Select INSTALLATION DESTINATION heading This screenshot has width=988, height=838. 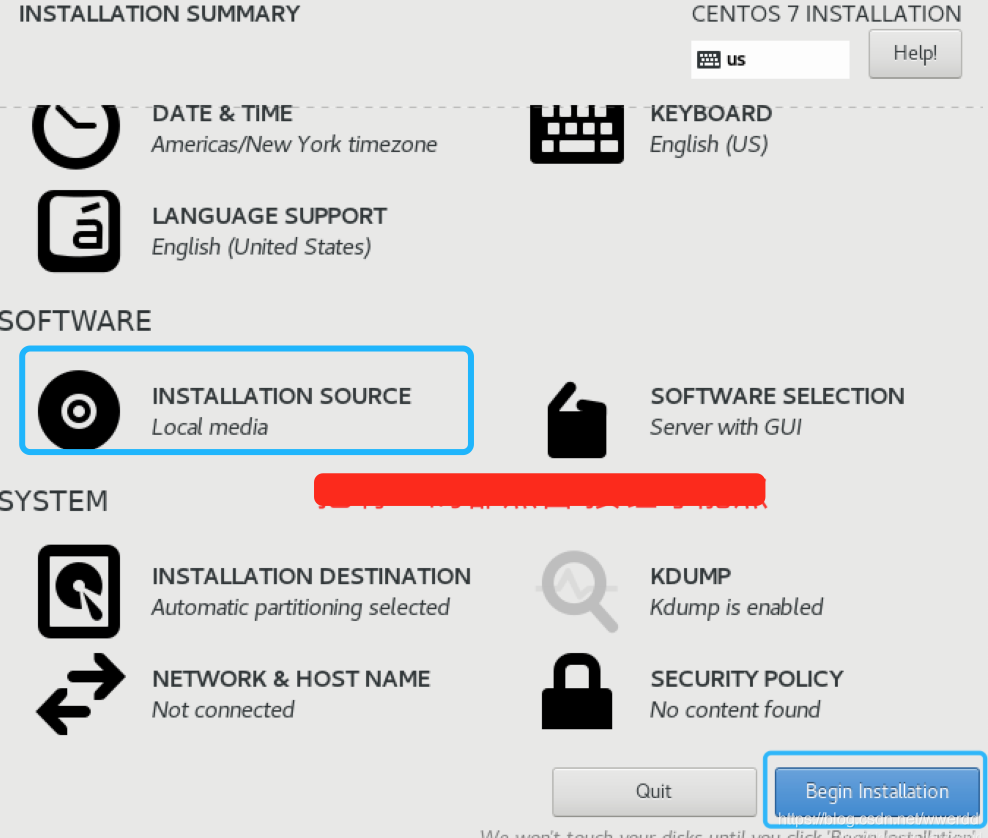[x=311, y=577]
